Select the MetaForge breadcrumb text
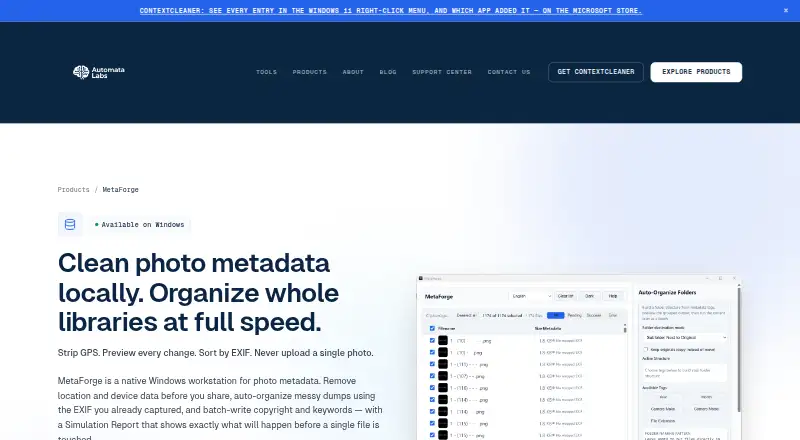 (120, 189)
